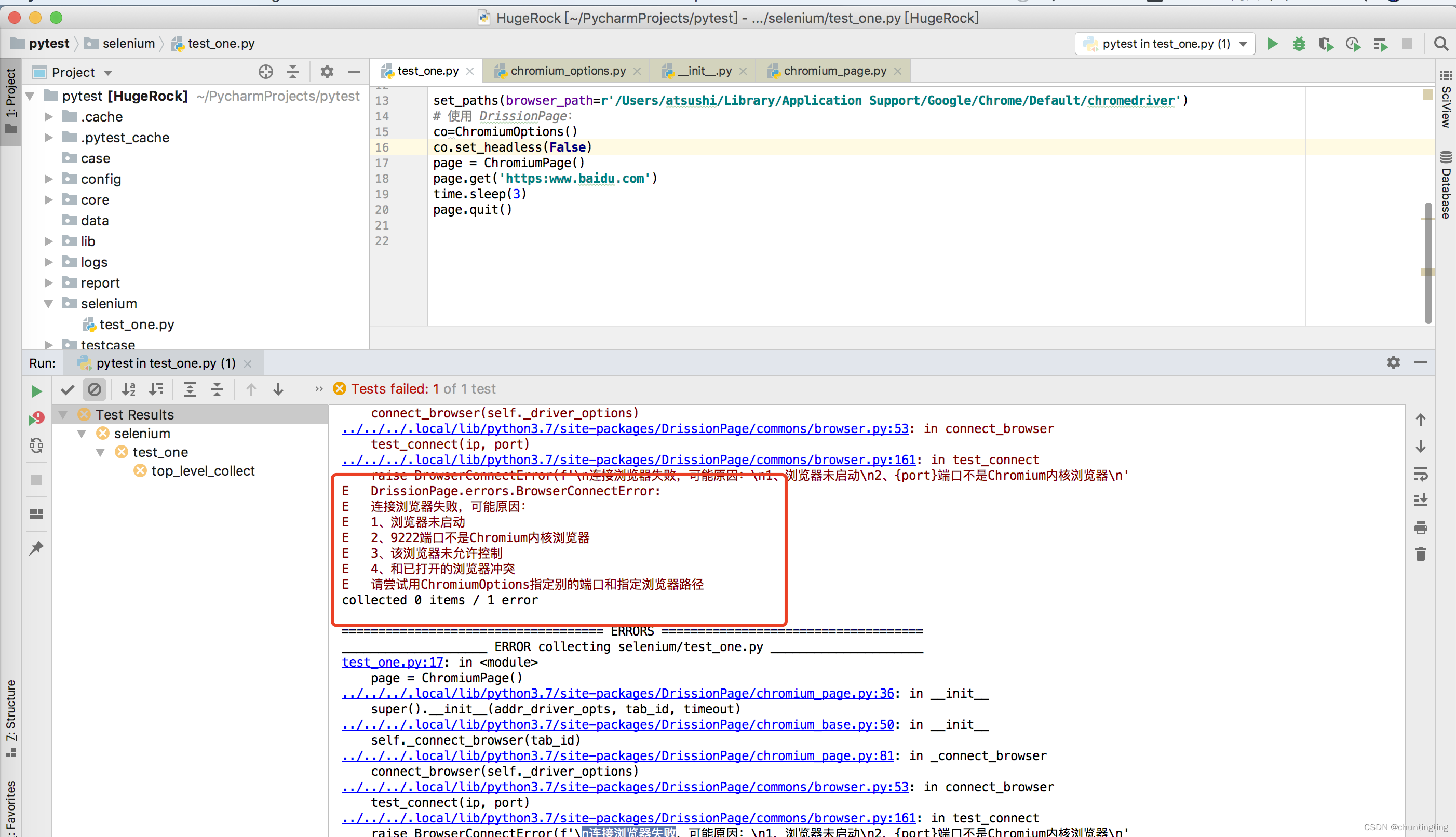Viewport: 1456px width, 837px height.
Task: Click editor vertical scrollbar thumb
Action: tap(1428, 263)
